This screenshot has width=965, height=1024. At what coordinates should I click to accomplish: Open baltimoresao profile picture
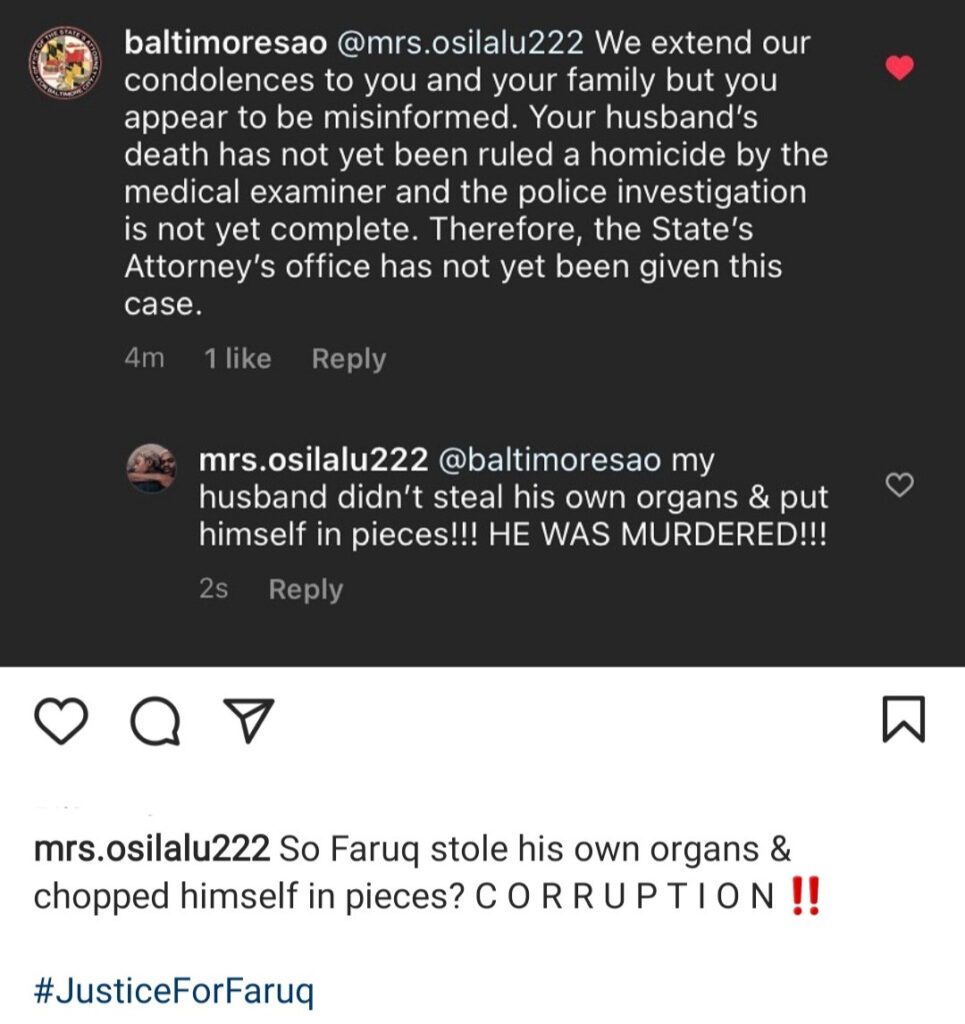pos(61,63)
